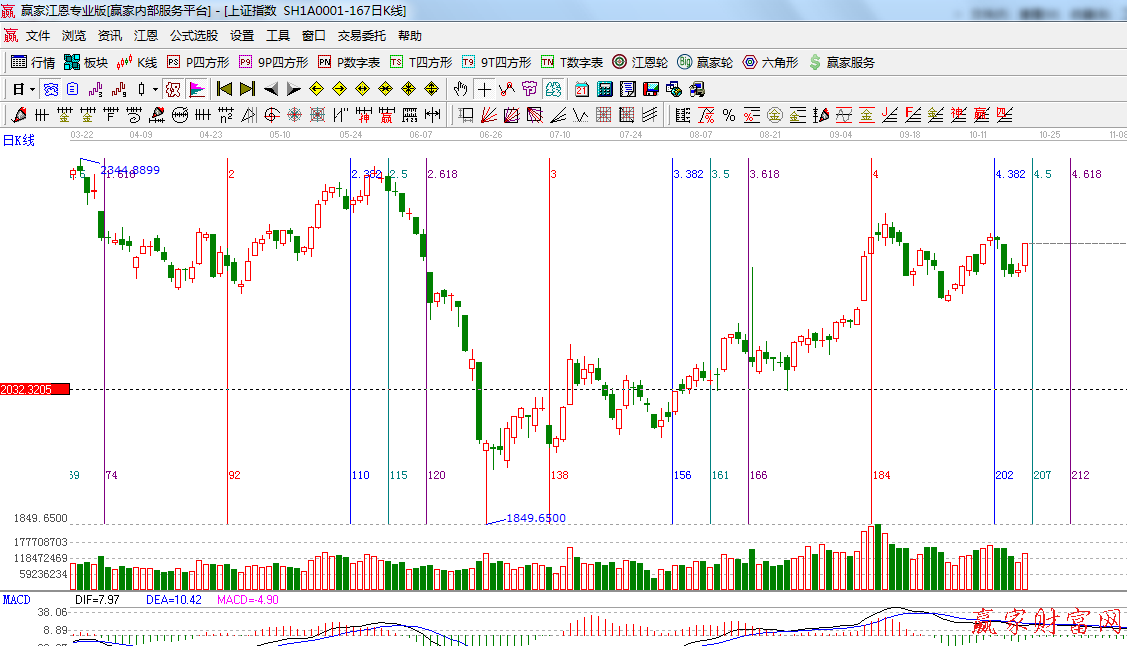Screen dimensions: 1127x646
Task: Open the 赢家服务 dollar-sign service
Action: [x=841, y=62]
